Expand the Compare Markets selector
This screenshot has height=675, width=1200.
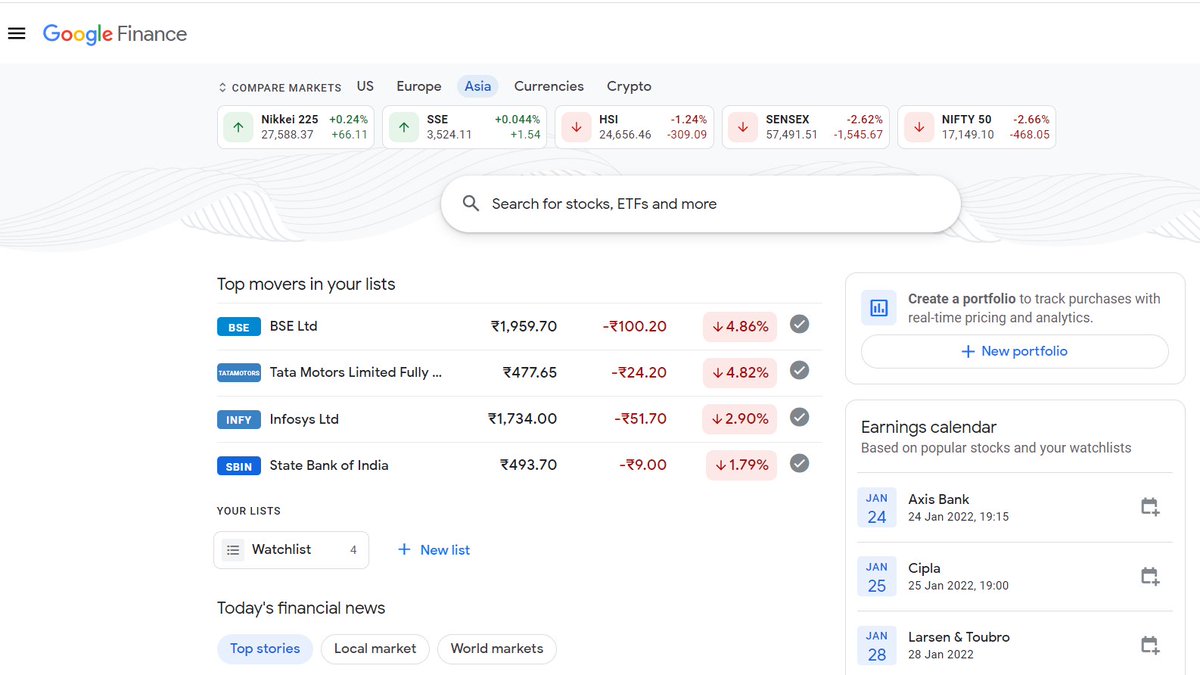(x=279, y=87)
